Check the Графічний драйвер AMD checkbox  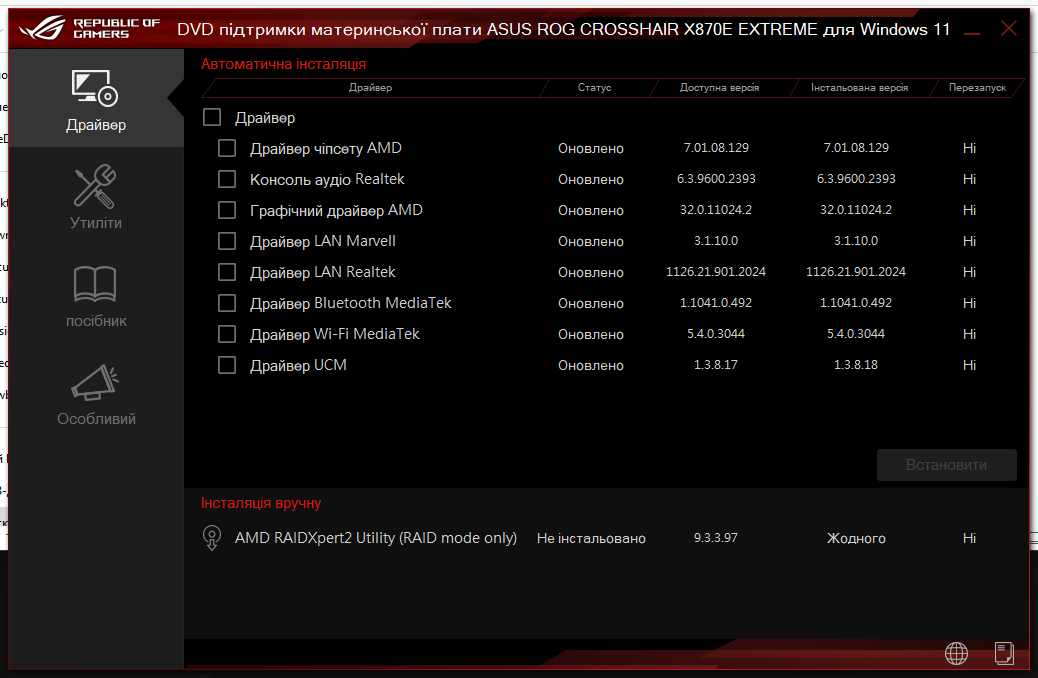(x=227, y=210)
